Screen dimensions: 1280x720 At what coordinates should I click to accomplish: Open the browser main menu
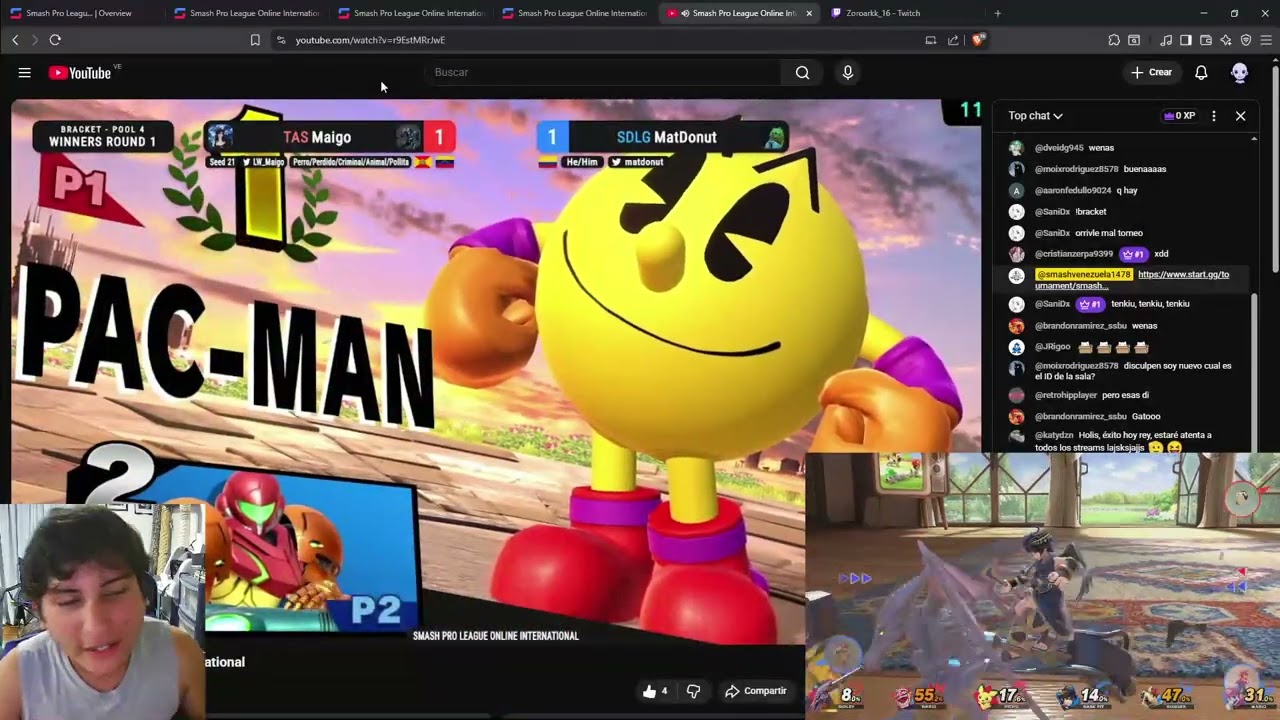[x=1266, y=40]
